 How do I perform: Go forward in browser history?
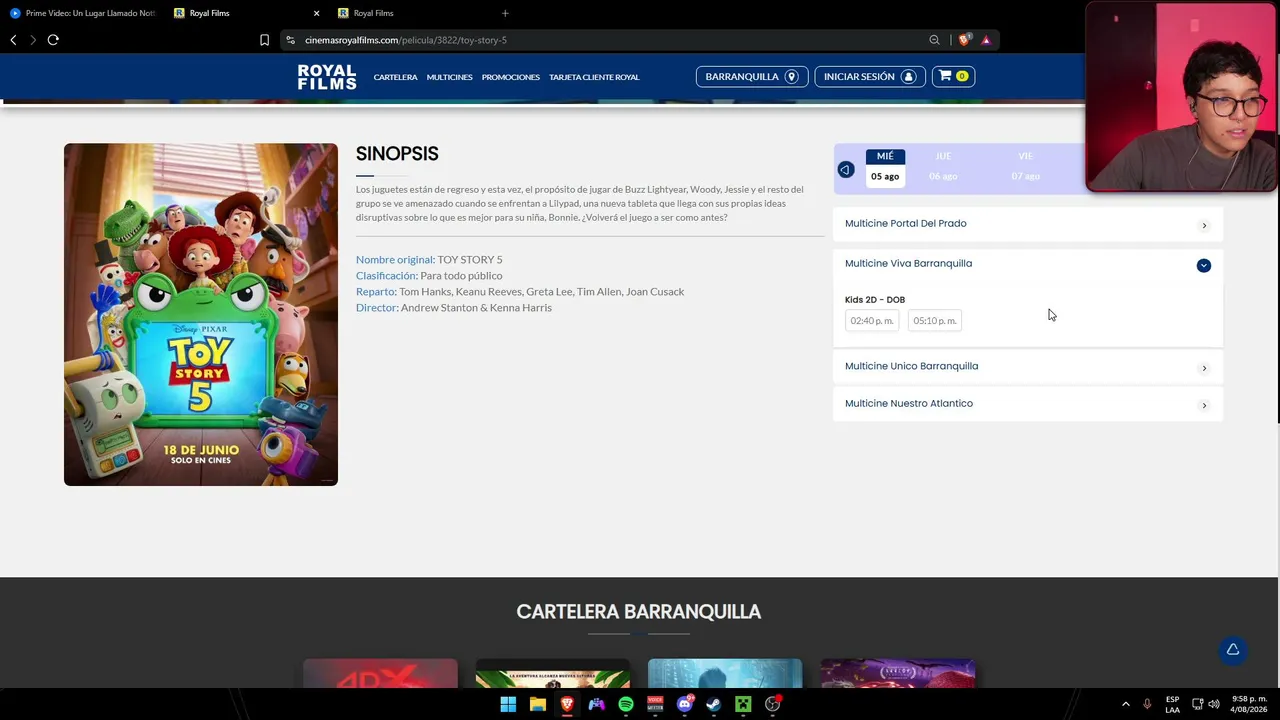pyautogui.click(x=32, y=40)
